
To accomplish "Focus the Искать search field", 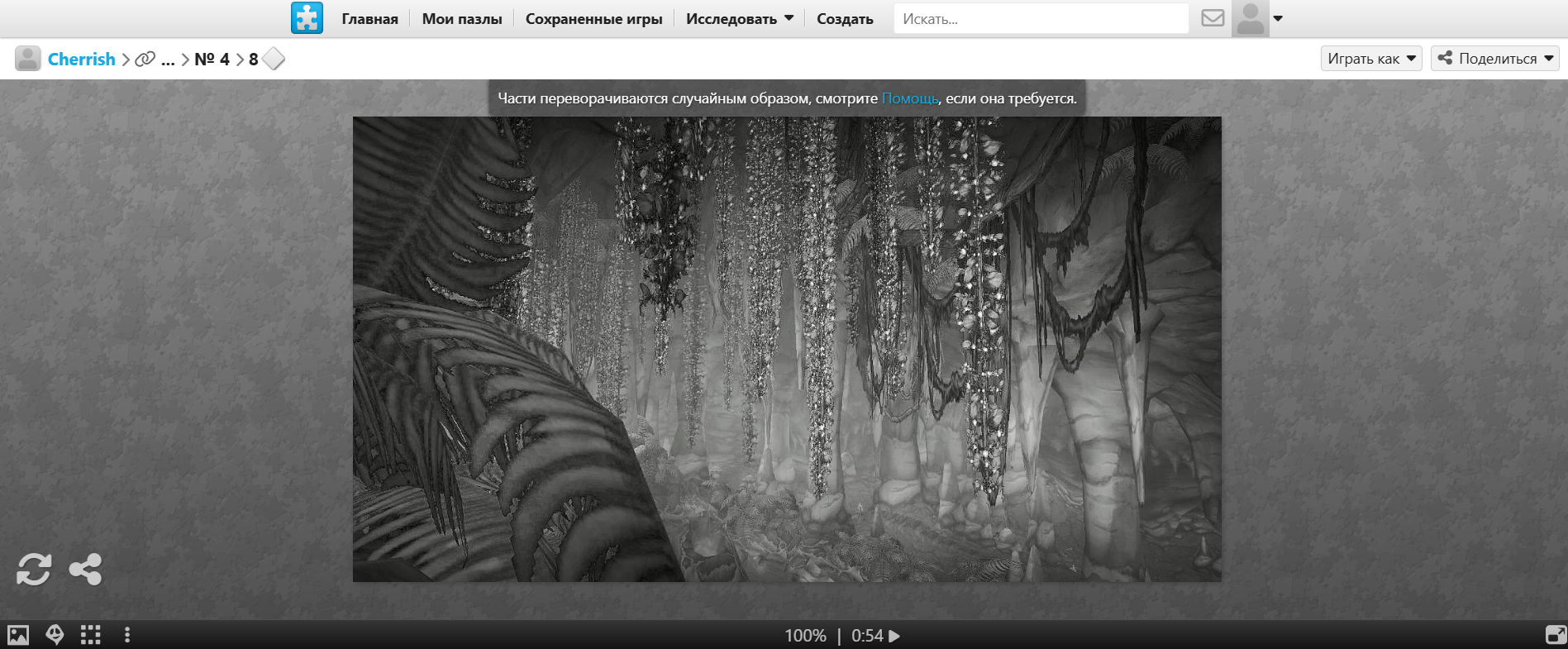I will [x=1041, y=18].
